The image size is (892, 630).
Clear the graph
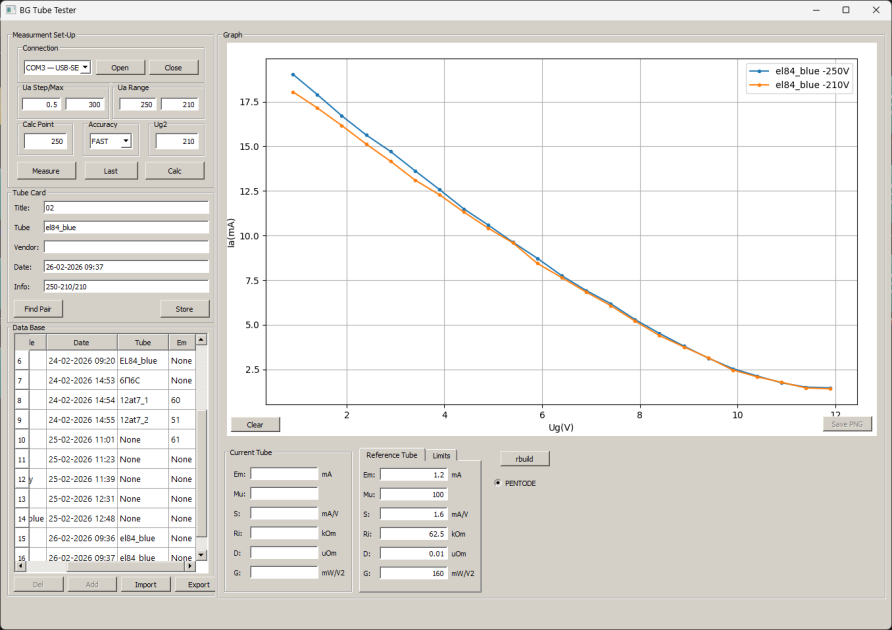(255, 425)
